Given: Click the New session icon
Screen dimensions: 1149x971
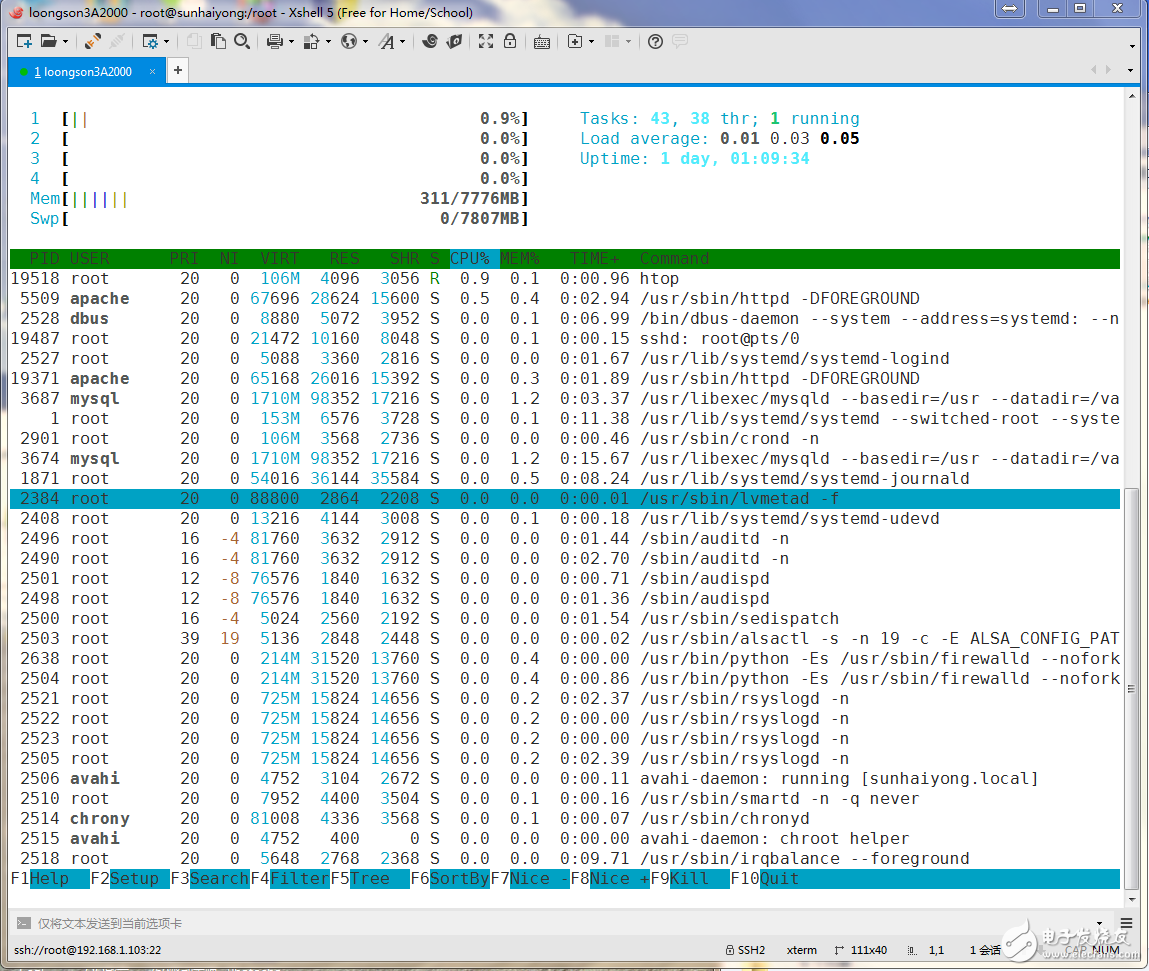Looking at the screenshot, I should (x=24, y=42).
